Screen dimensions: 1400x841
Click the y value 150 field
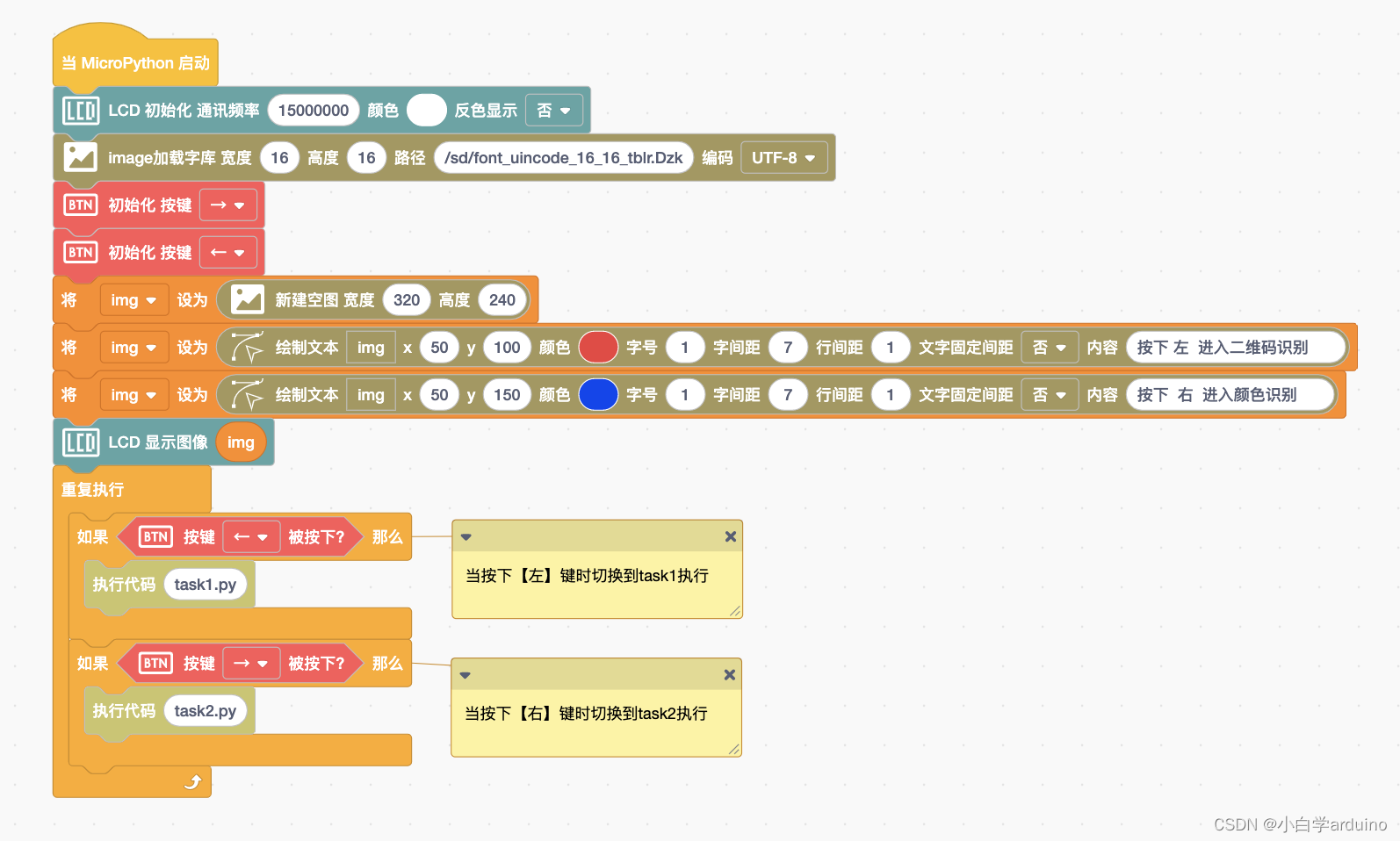[x=507, y=395]
